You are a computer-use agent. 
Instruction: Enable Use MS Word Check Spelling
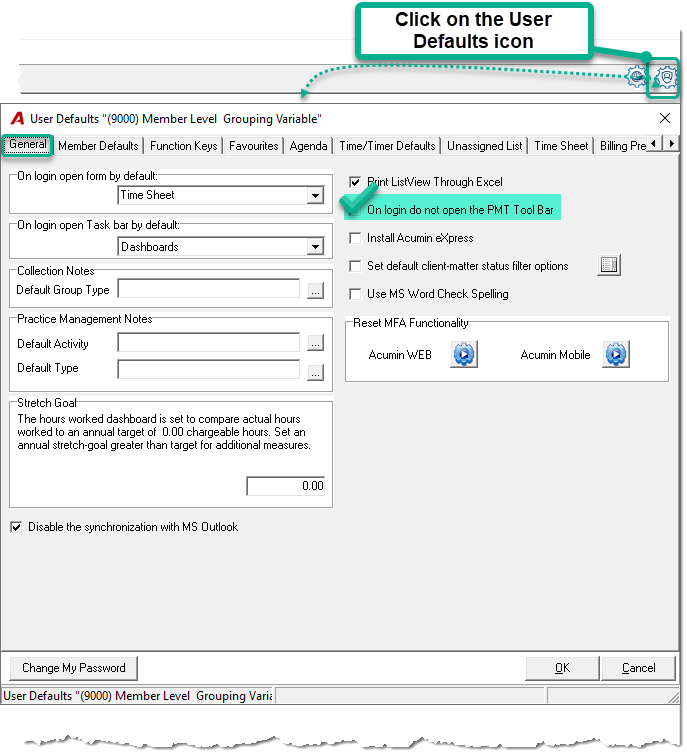tap(355, 294)
